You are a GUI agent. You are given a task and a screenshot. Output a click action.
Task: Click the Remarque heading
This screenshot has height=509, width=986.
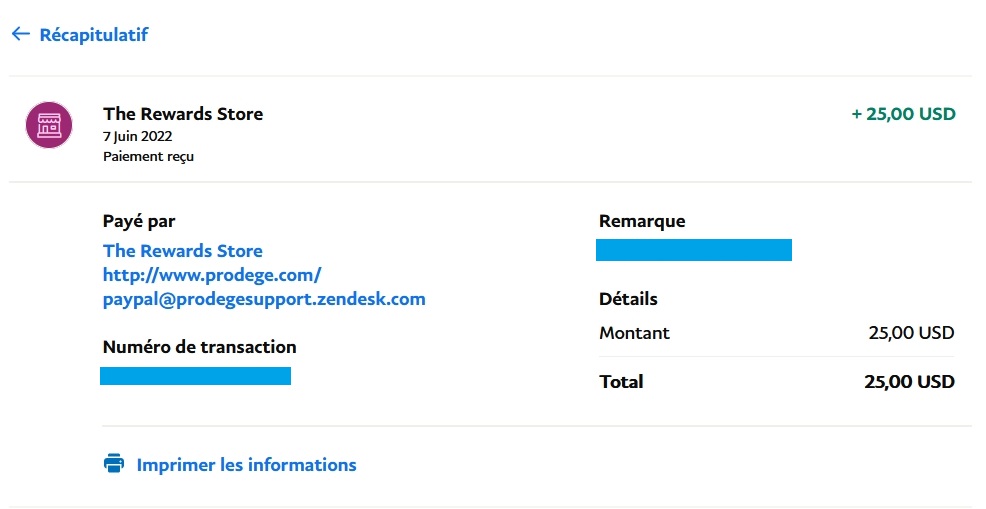642,221
